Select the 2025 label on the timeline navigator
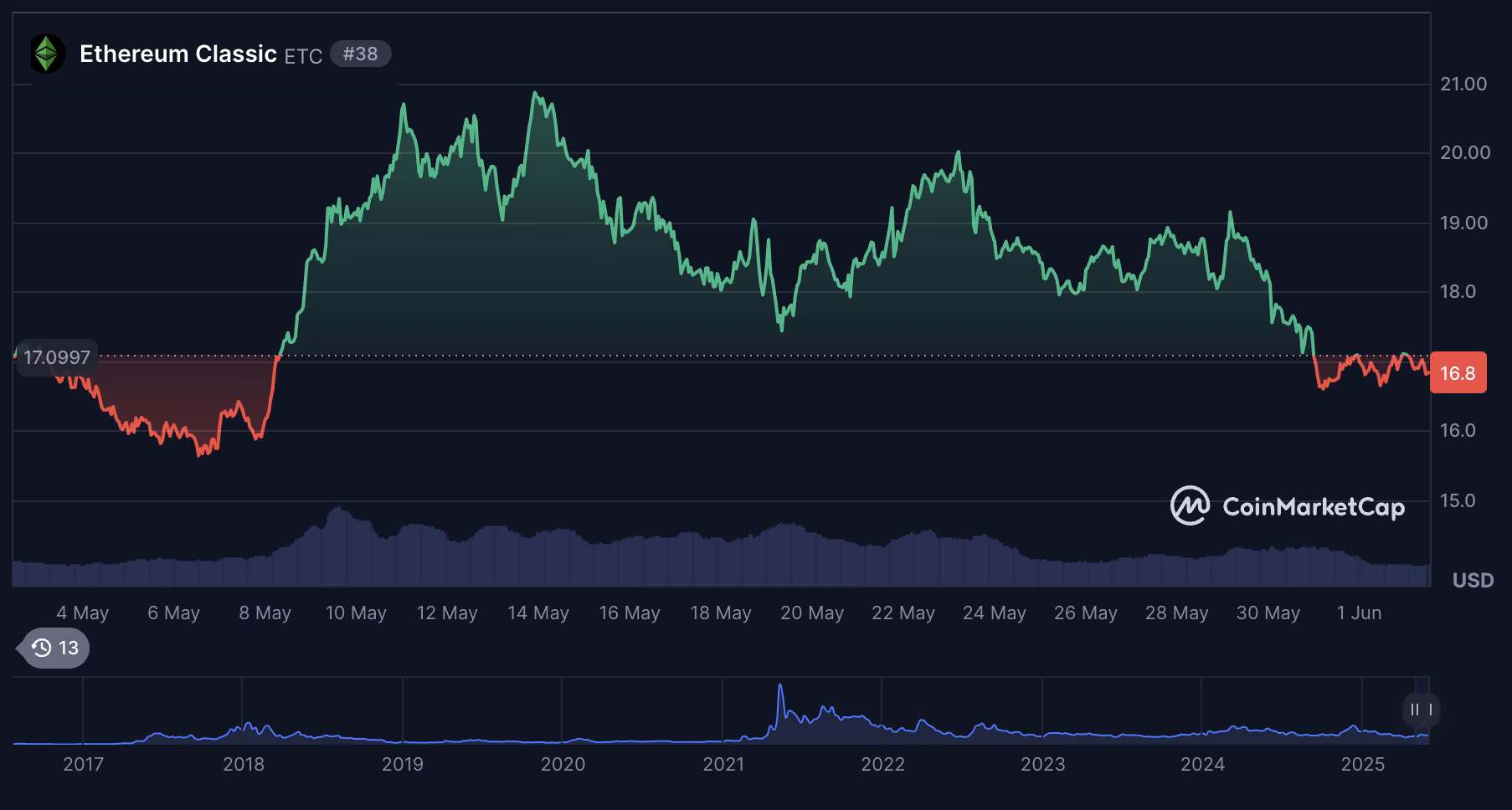Viewport: 1512px width, 810px height. coord(1364,763)
